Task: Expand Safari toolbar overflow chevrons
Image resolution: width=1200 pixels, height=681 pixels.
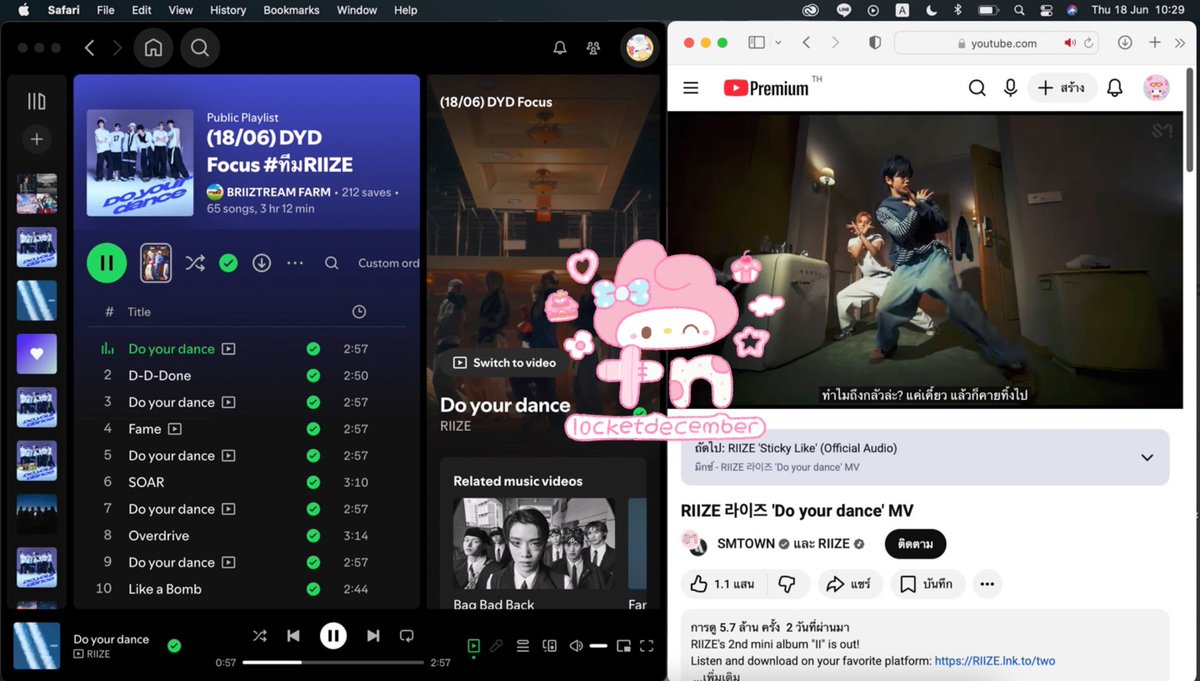Action: [x=1182, y=43]
